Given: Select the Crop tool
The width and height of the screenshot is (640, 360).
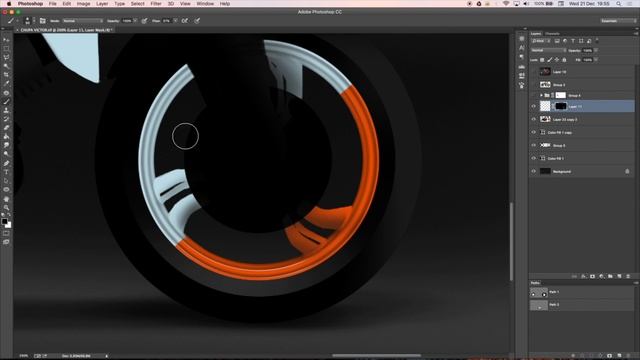Looking at the screenshot, I should tap(6, 75).
